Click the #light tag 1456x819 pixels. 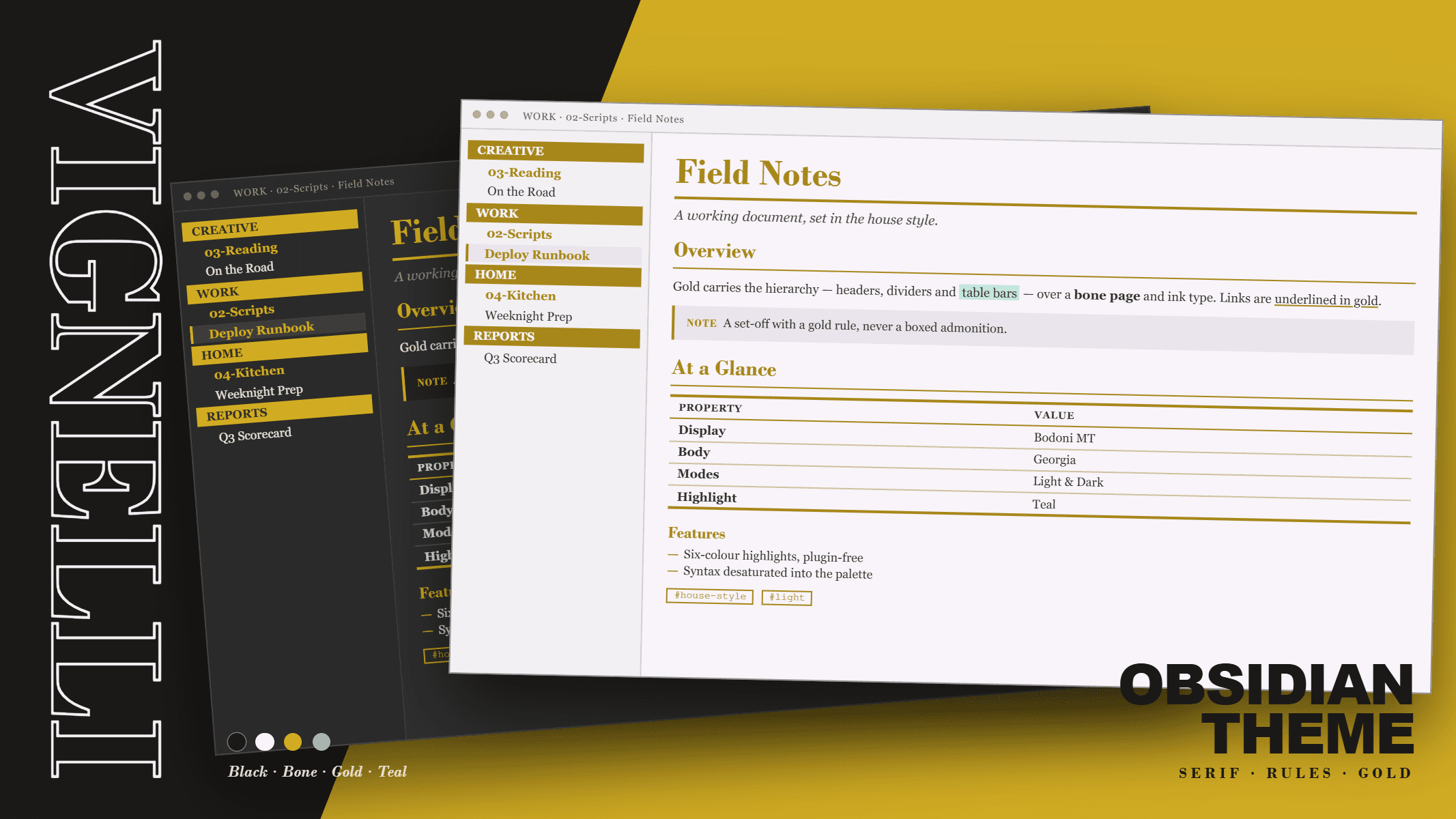point(786,597)
